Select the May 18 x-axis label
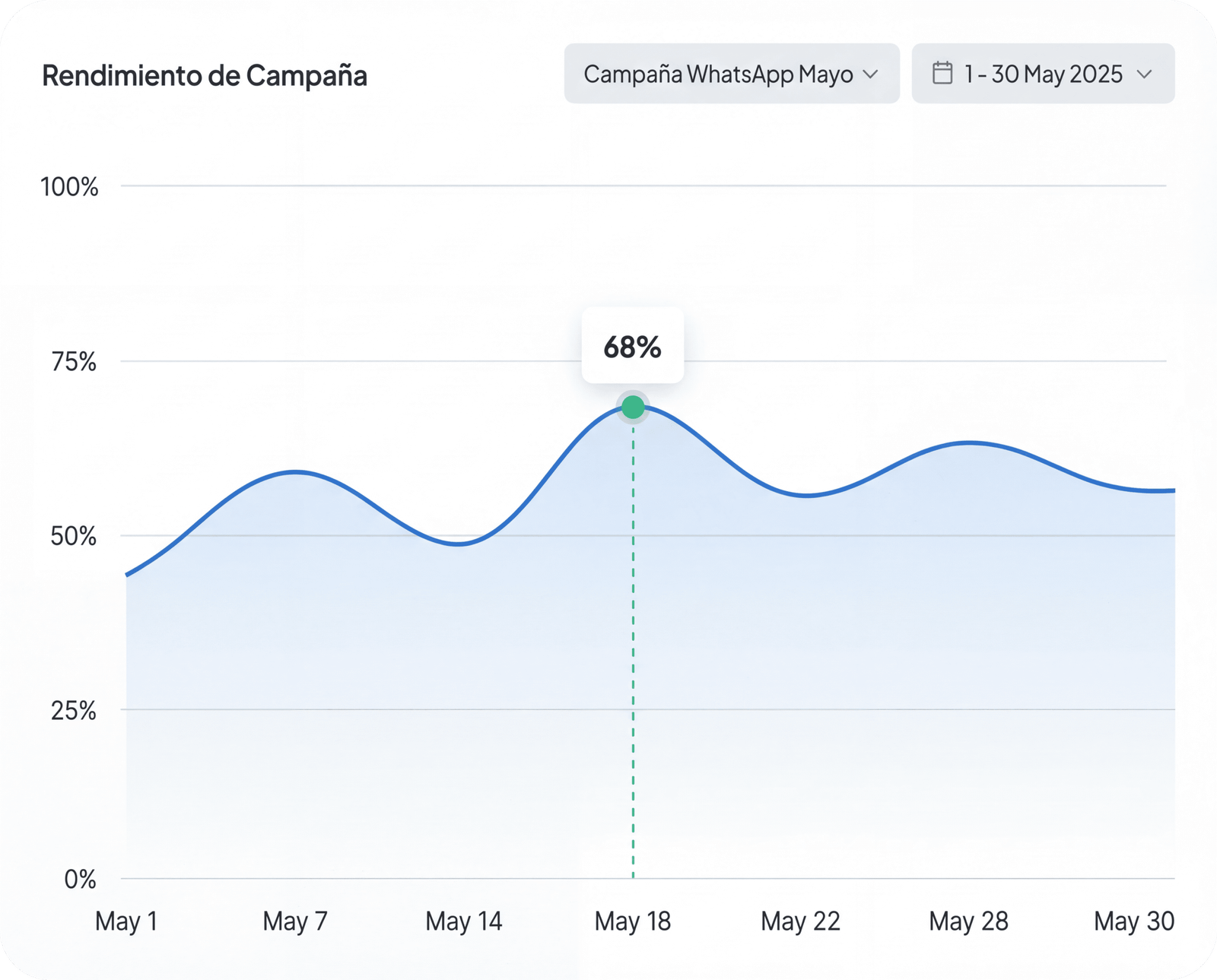The image size is (1217, 980). (633, 921)
